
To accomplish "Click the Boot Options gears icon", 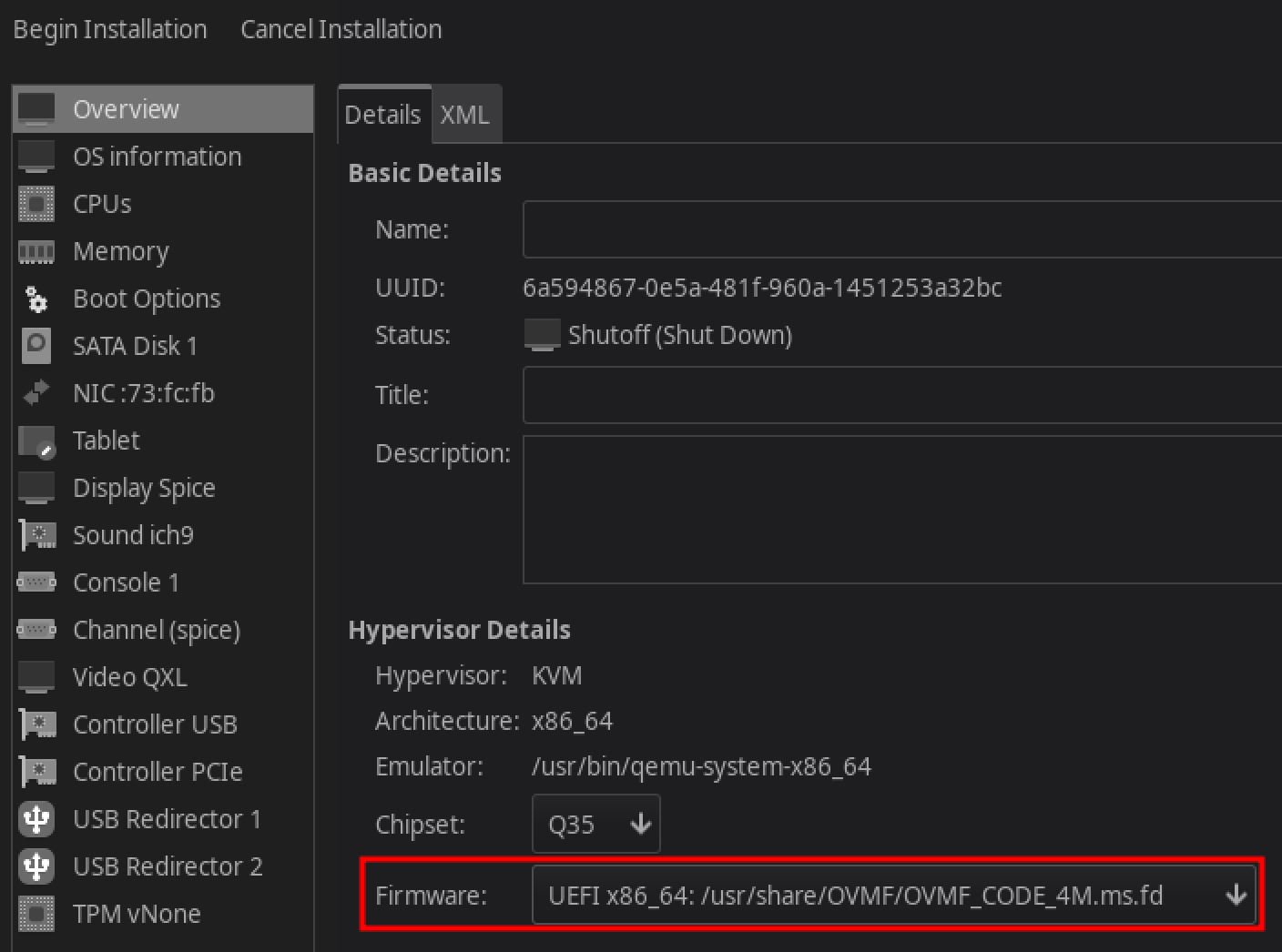I will pos(36,299).
